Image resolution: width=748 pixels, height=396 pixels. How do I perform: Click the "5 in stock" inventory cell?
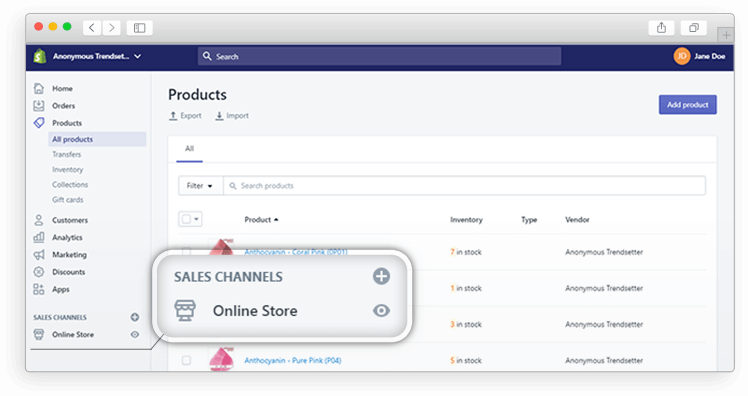pos(466,360)
